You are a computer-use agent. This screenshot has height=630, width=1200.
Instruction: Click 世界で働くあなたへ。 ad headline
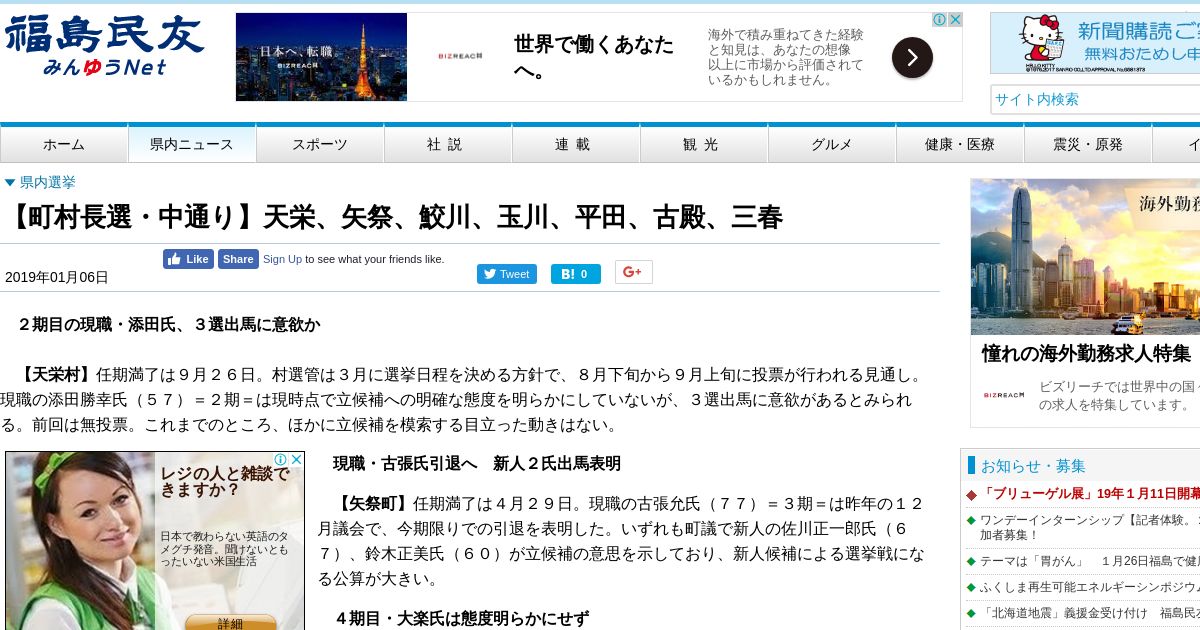594,57
